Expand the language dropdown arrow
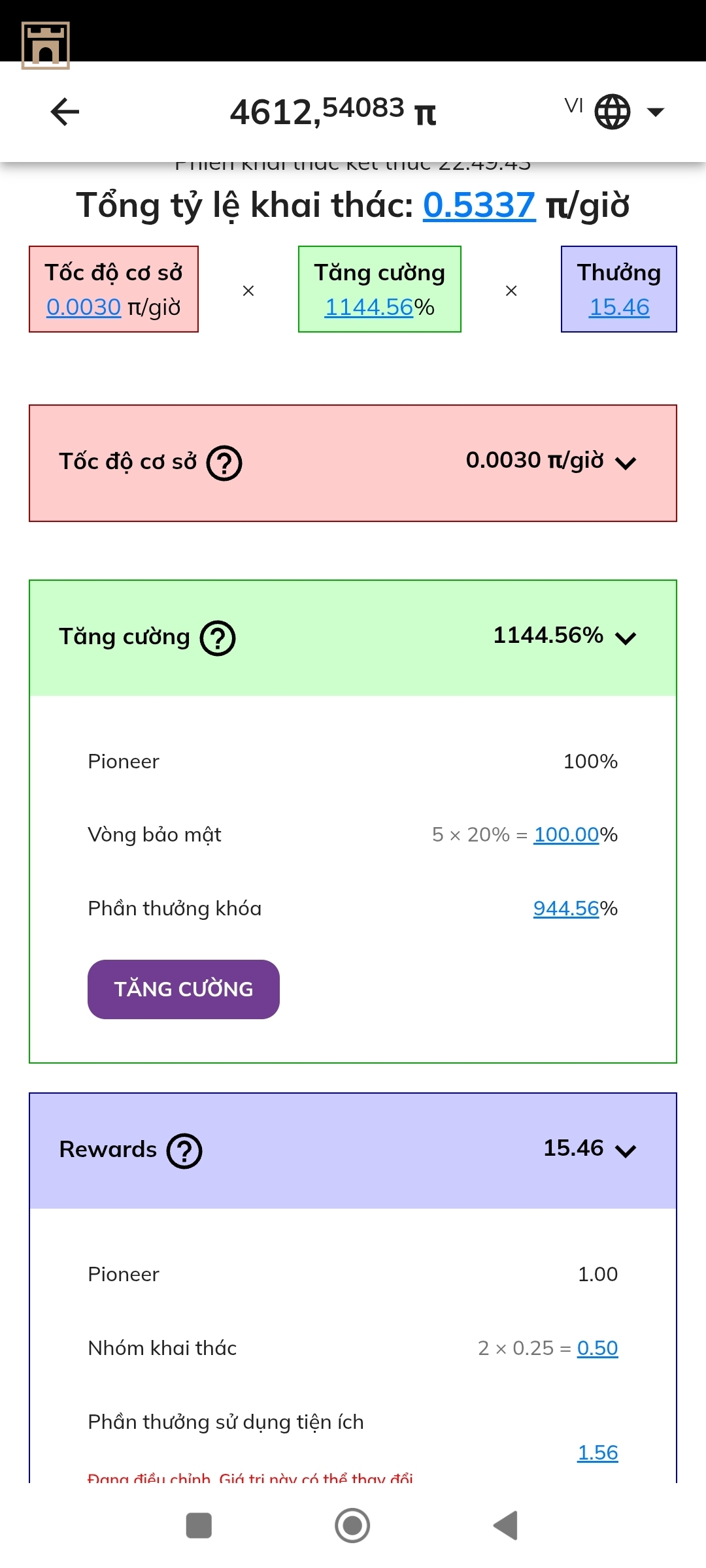The width and height of the screenshot is (706, 1568). [655, 112]
